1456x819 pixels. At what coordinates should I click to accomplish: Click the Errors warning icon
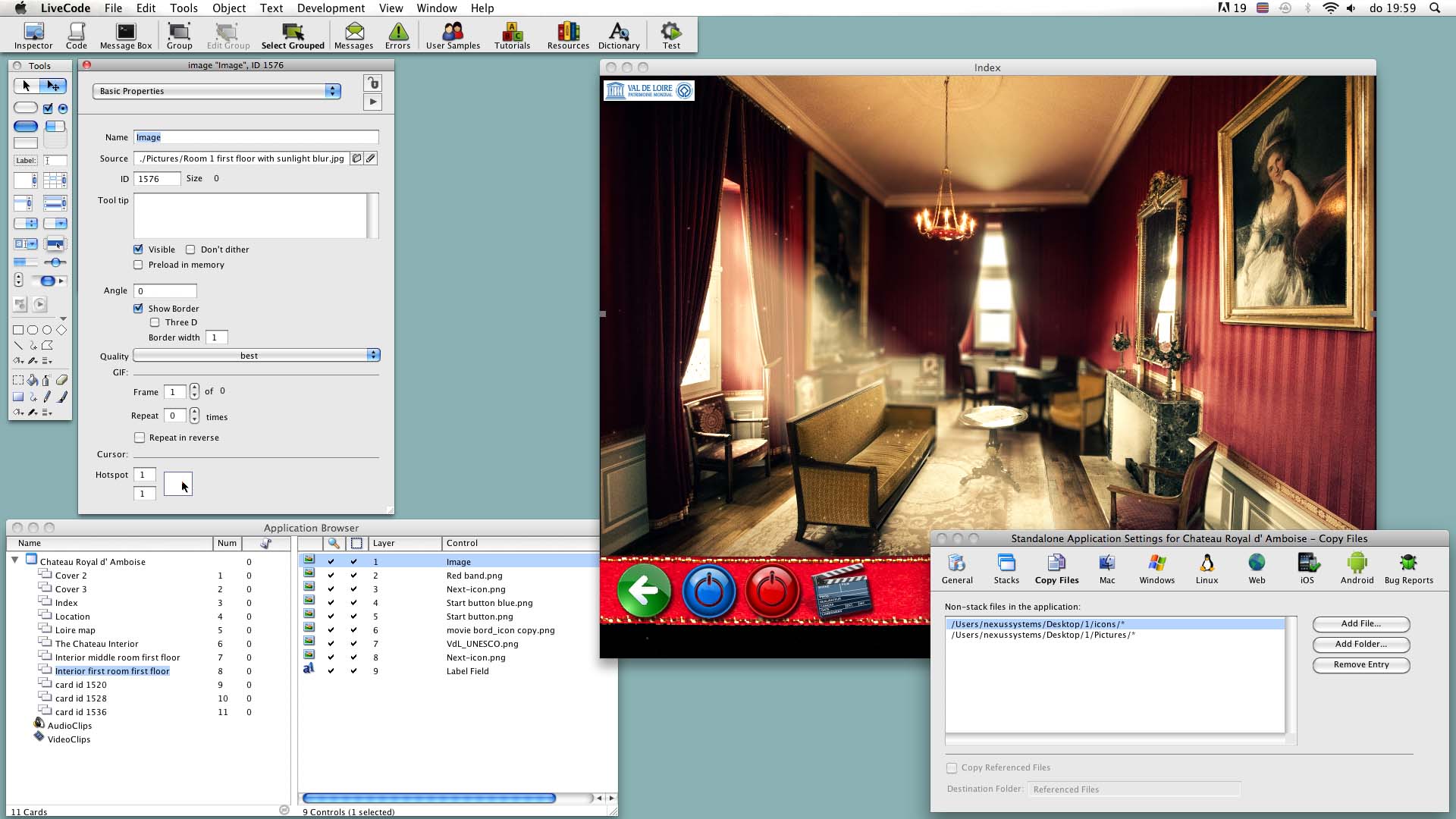(397, 35)
